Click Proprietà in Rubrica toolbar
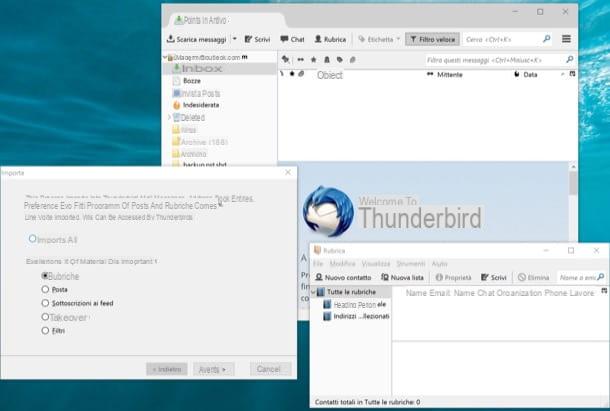610x411 pixels. tap(453, 278)
